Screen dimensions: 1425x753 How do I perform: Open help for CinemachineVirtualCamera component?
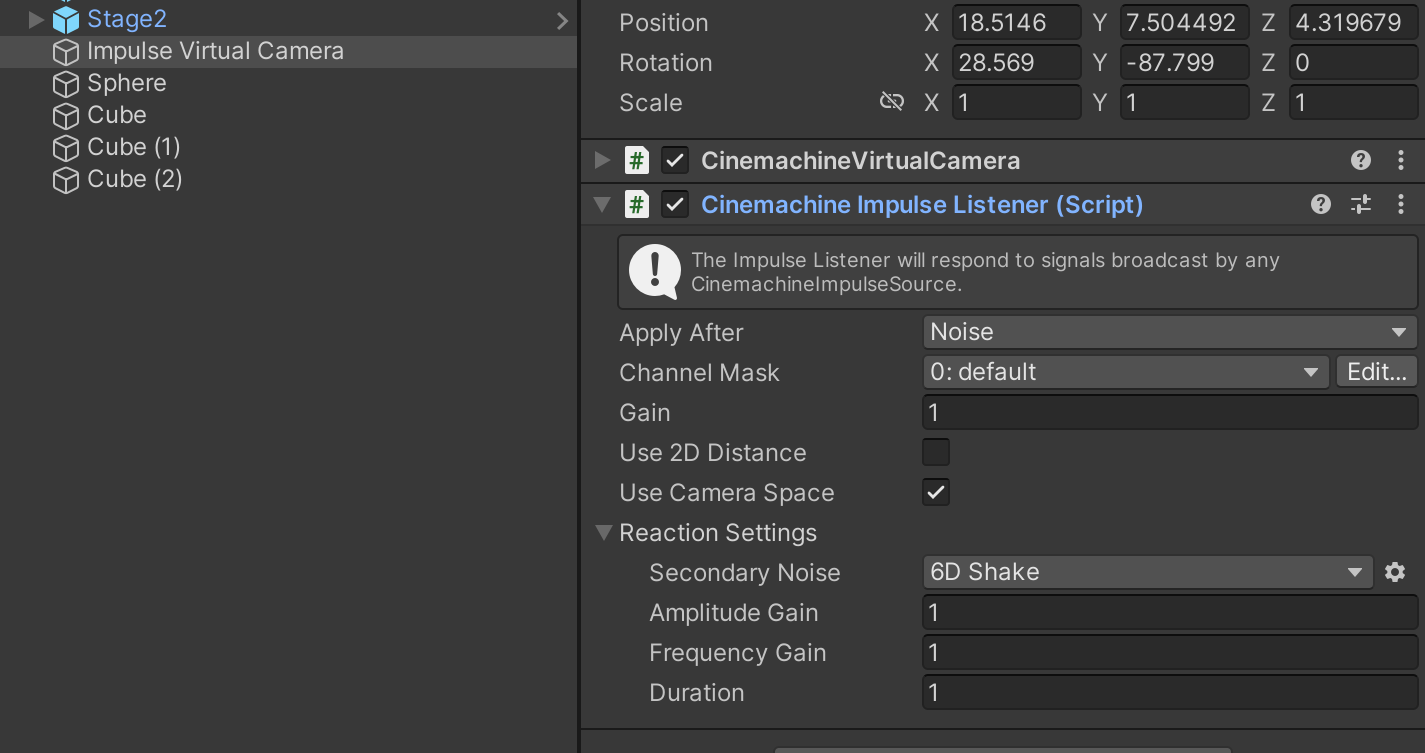[1360, 160]
